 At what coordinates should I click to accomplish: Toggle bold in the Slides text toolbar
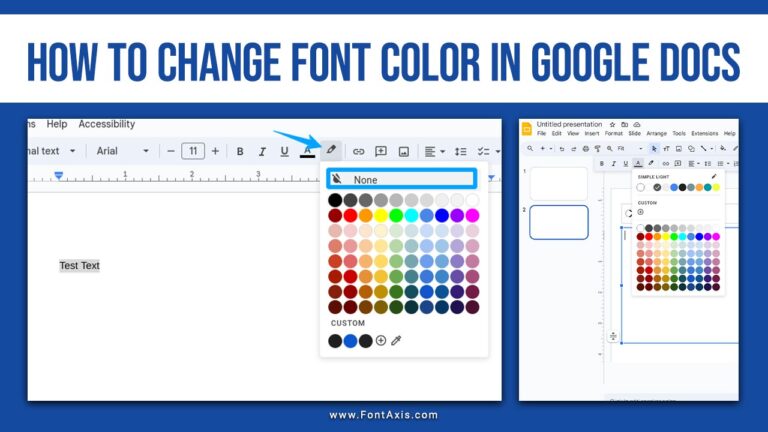coord(602,164)
